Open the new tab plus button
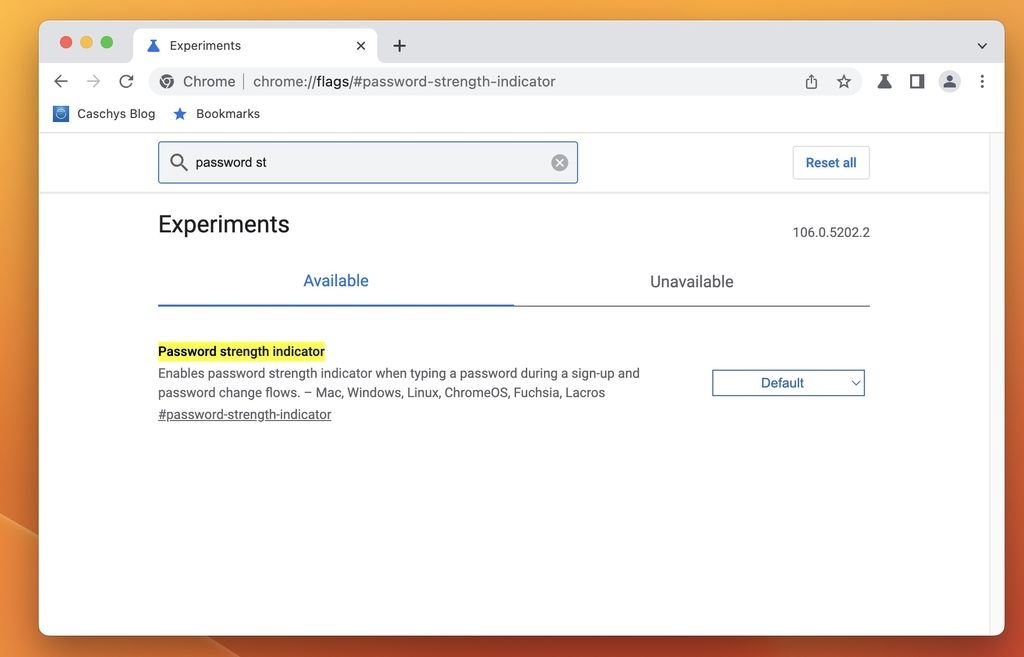The width and height of the screenshot is (1024, 657). pos(400,46)
